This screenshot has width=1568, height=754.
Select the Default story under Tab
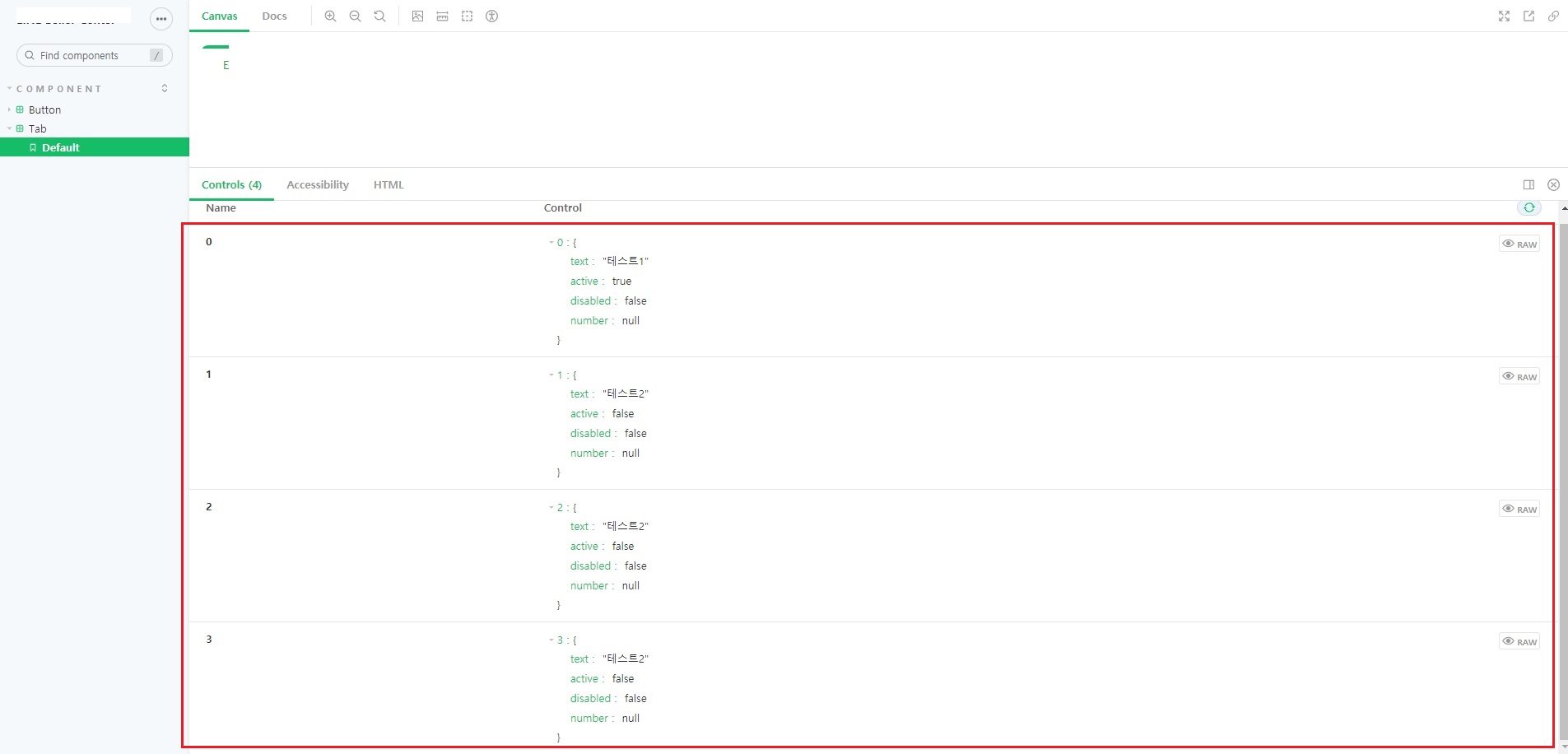coord(61,148)
